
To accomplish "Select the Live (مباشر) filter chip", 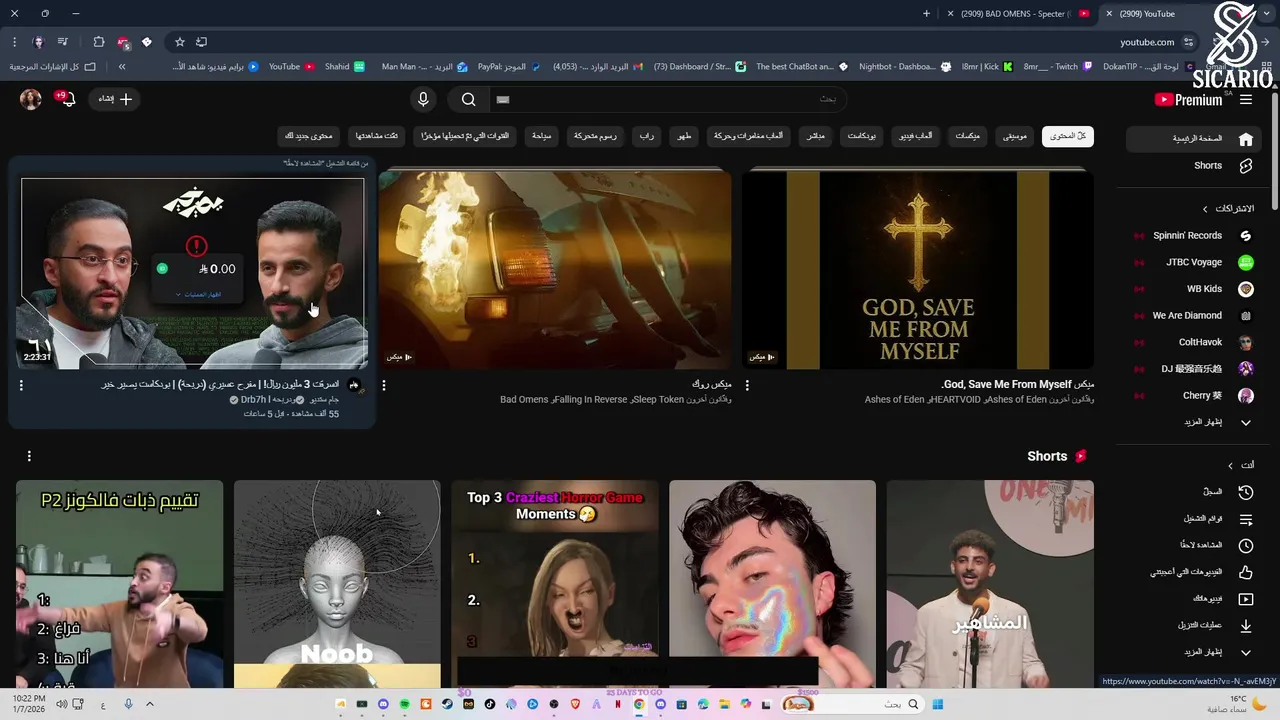I will coord(816,136).
